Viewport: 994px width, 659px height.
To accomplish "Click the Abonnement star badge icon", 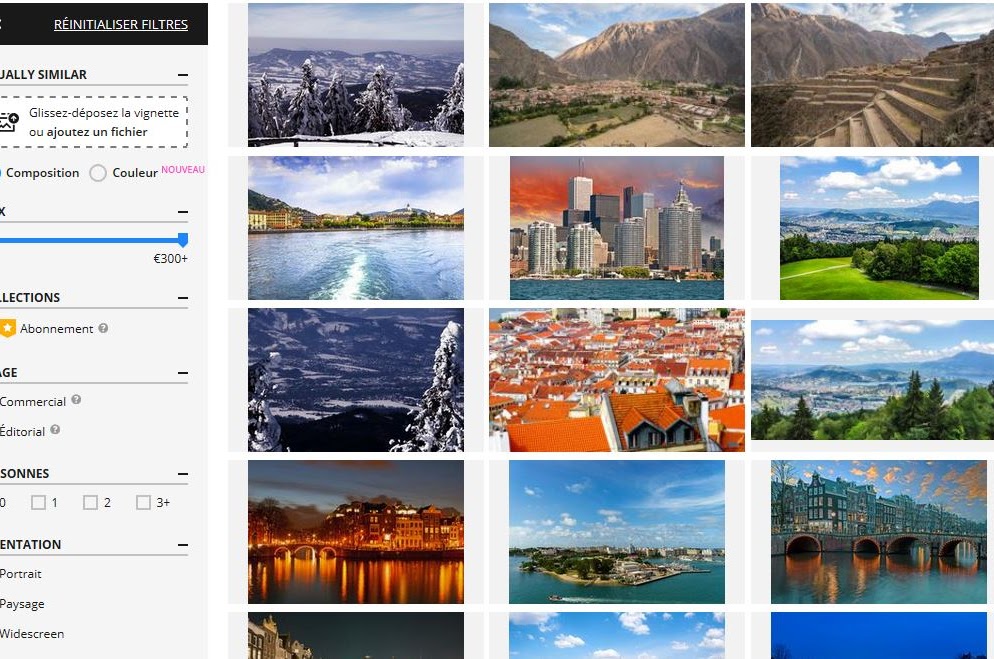I will 8,328.
